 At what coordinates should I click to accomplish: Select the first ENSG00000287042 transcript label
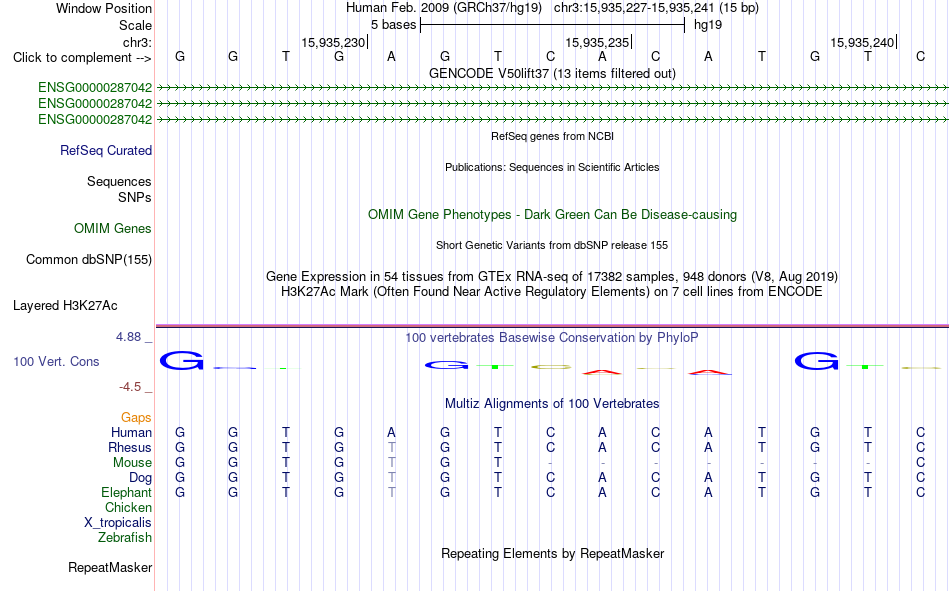[95, 87]
